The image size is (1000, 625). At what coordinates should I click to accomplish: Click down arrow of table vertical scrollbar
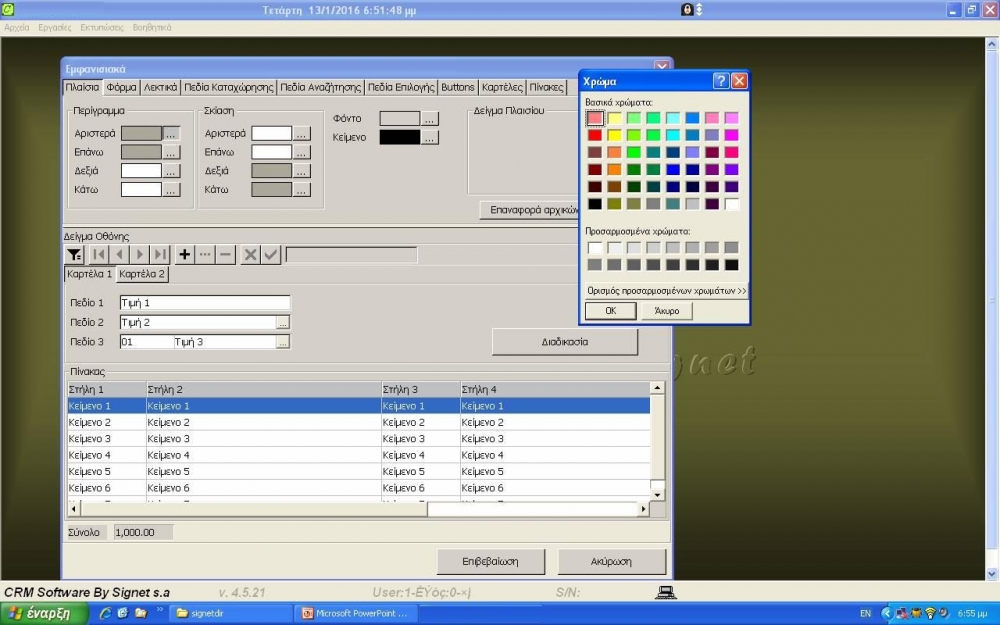(657, 494)
